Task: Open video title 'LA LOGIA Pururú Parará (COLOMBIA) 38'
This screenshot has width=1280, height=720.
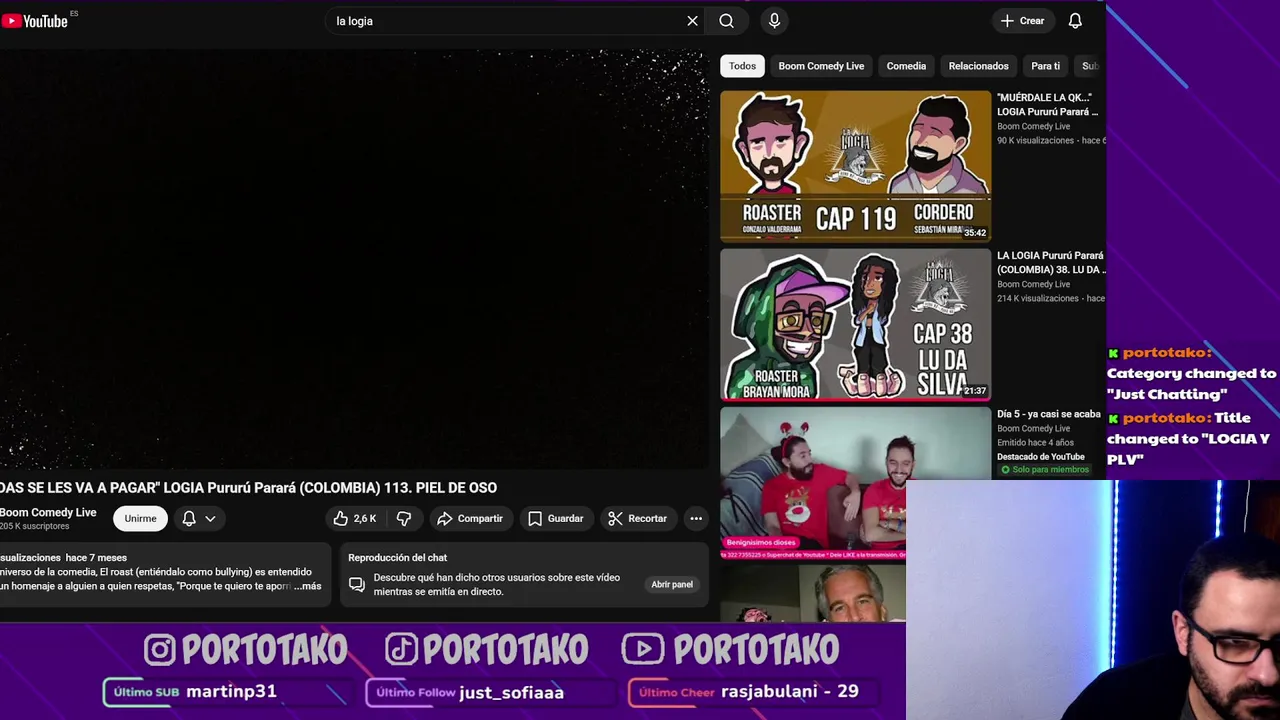Action: point(1050,263)
